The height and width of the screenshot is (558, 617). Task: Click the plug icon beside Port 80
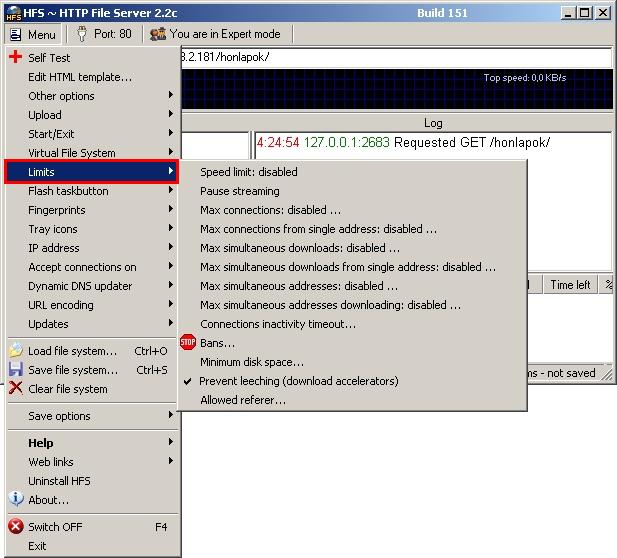click(82, 34)
